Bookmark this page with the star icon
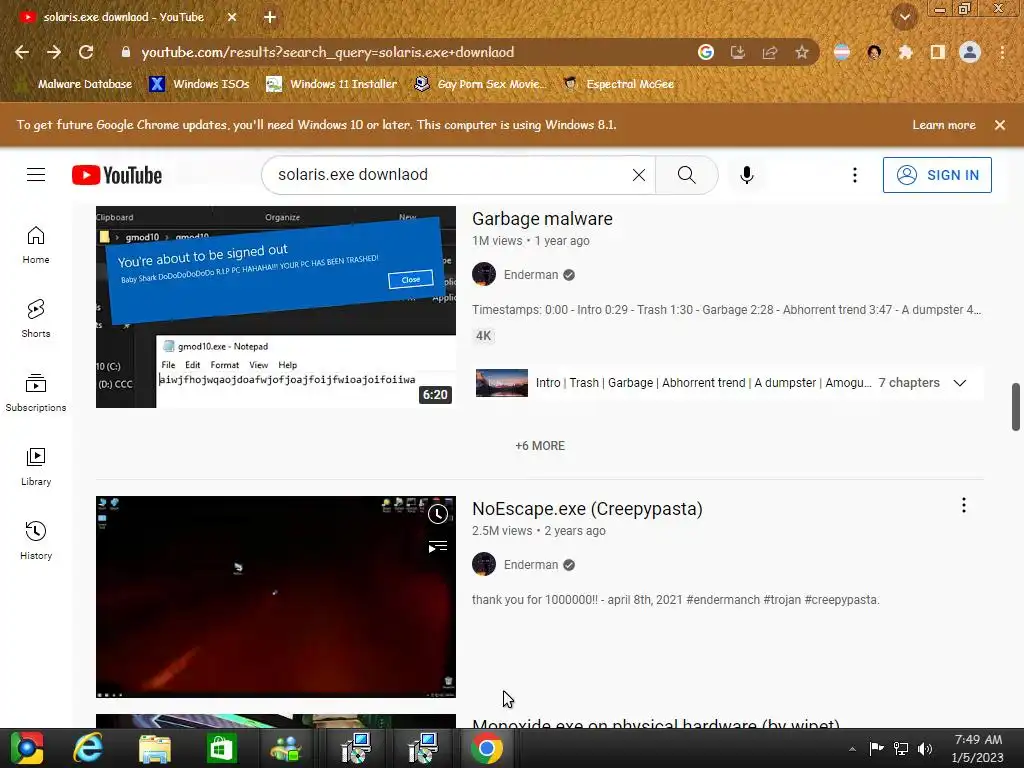Image resolution: width=1024 pixels, height=768 pixels. (801, 52)
